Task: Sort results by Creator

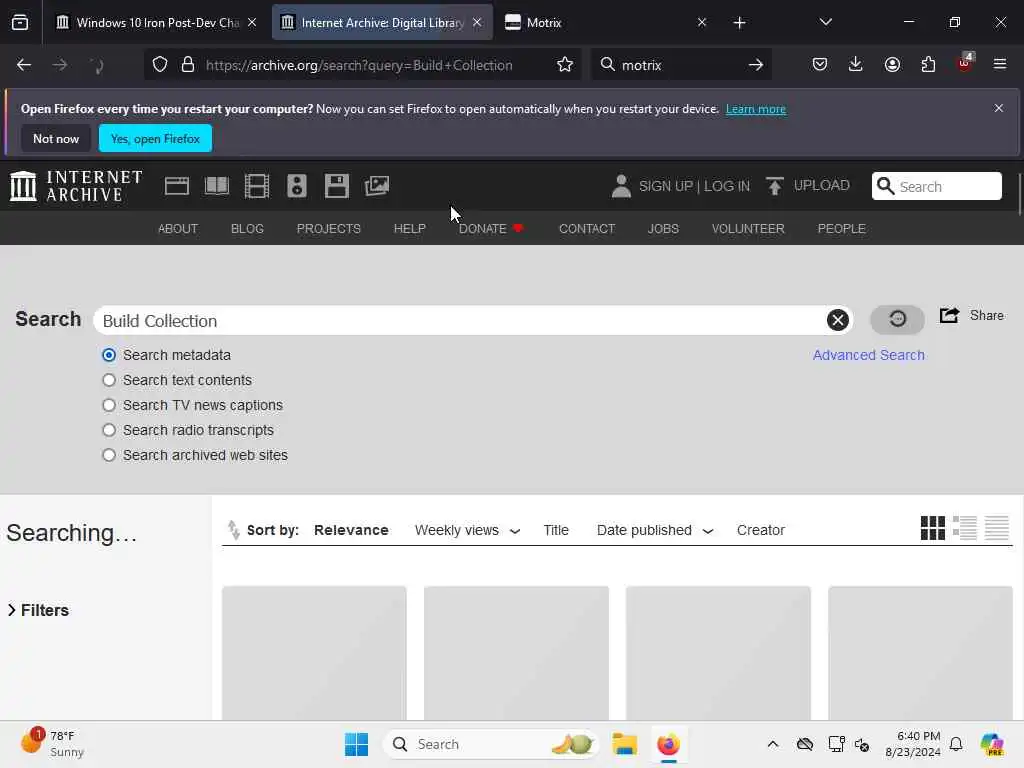Action: (761, 530)
